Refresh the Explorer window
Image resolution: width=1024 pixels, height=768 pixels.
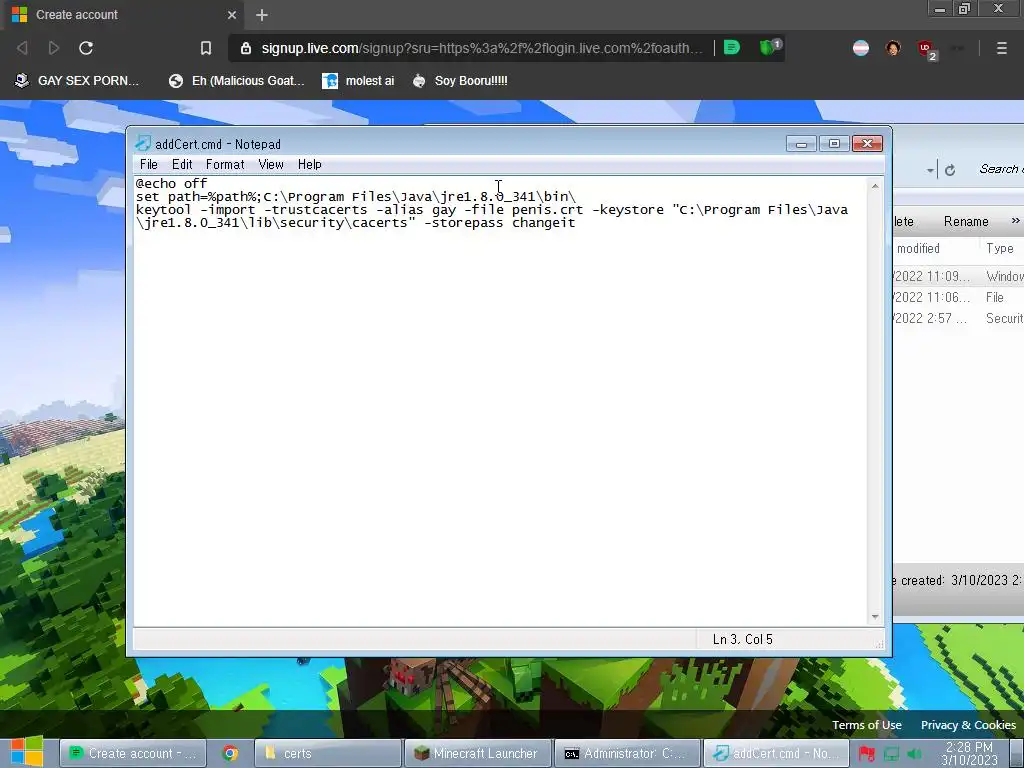coord(950,170)
